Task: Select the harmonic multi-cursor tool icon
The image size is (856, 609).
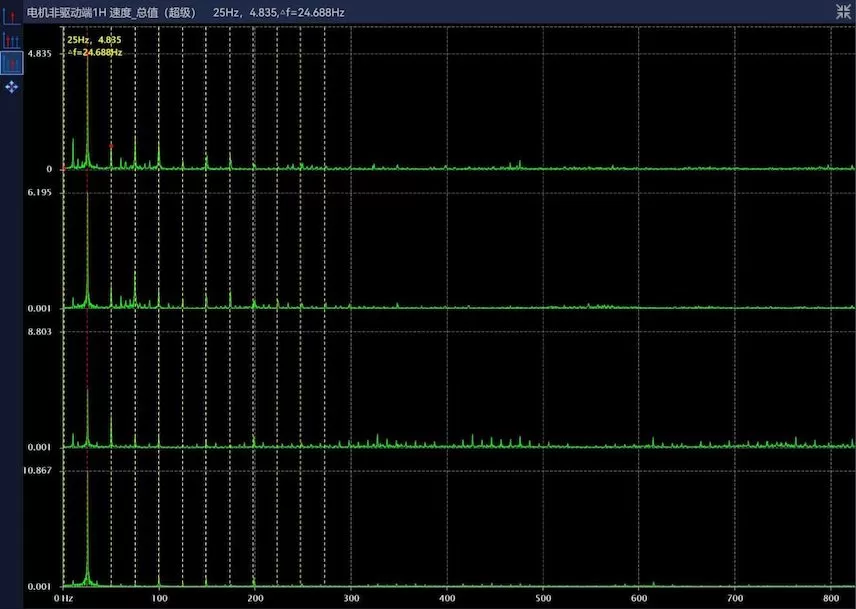Action: coord(12,40)
